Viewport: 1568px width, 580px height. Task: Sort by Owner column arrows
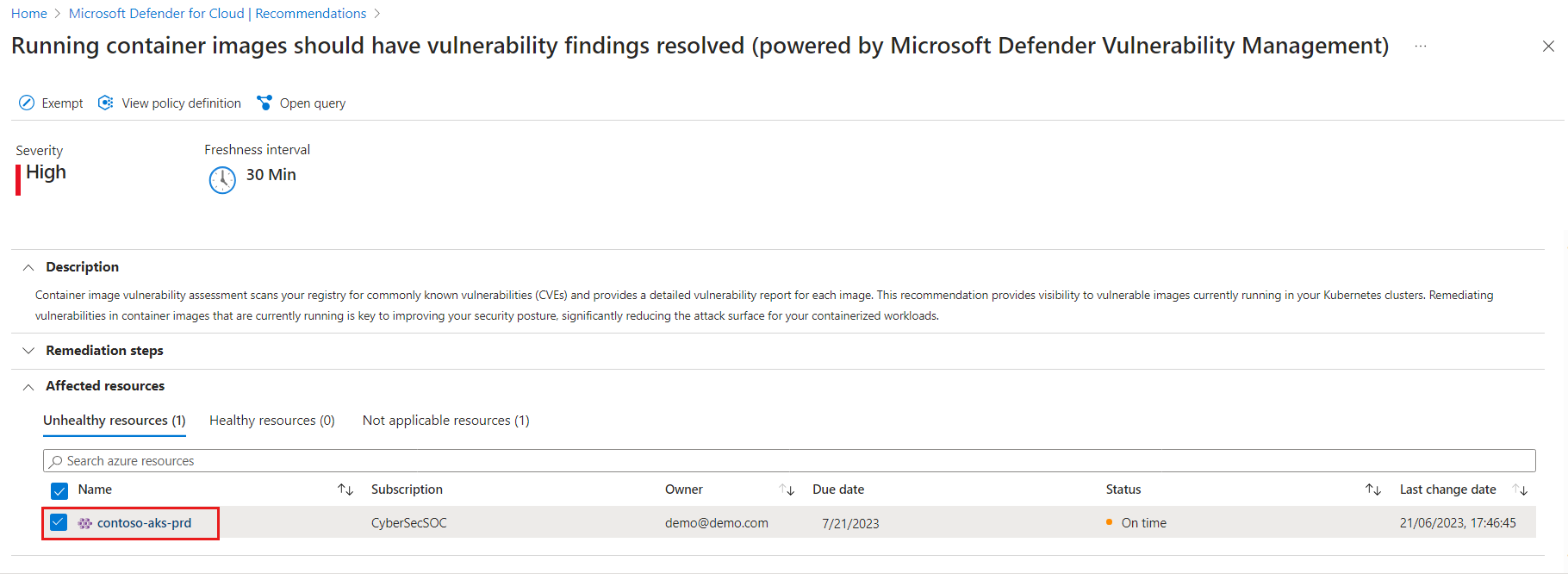(787, 490)
